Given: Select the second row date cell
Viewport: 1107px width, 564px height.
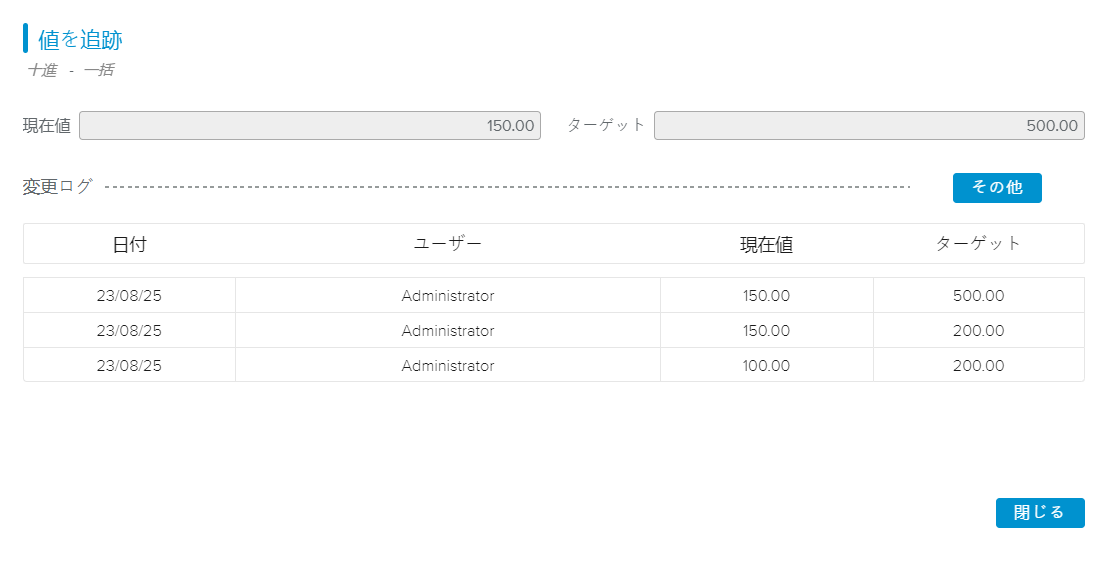Looking at the screenshot, I should click(x=129, y=331).
